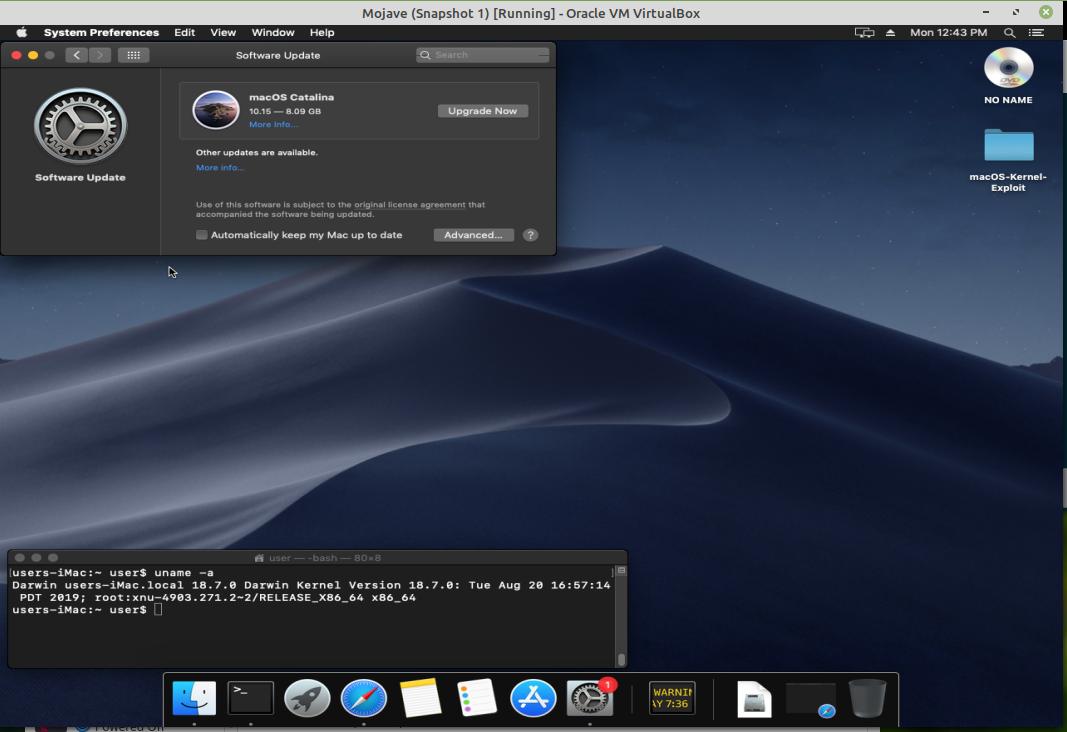
Task: Click the Software Update gear icon
Action: 80,126
